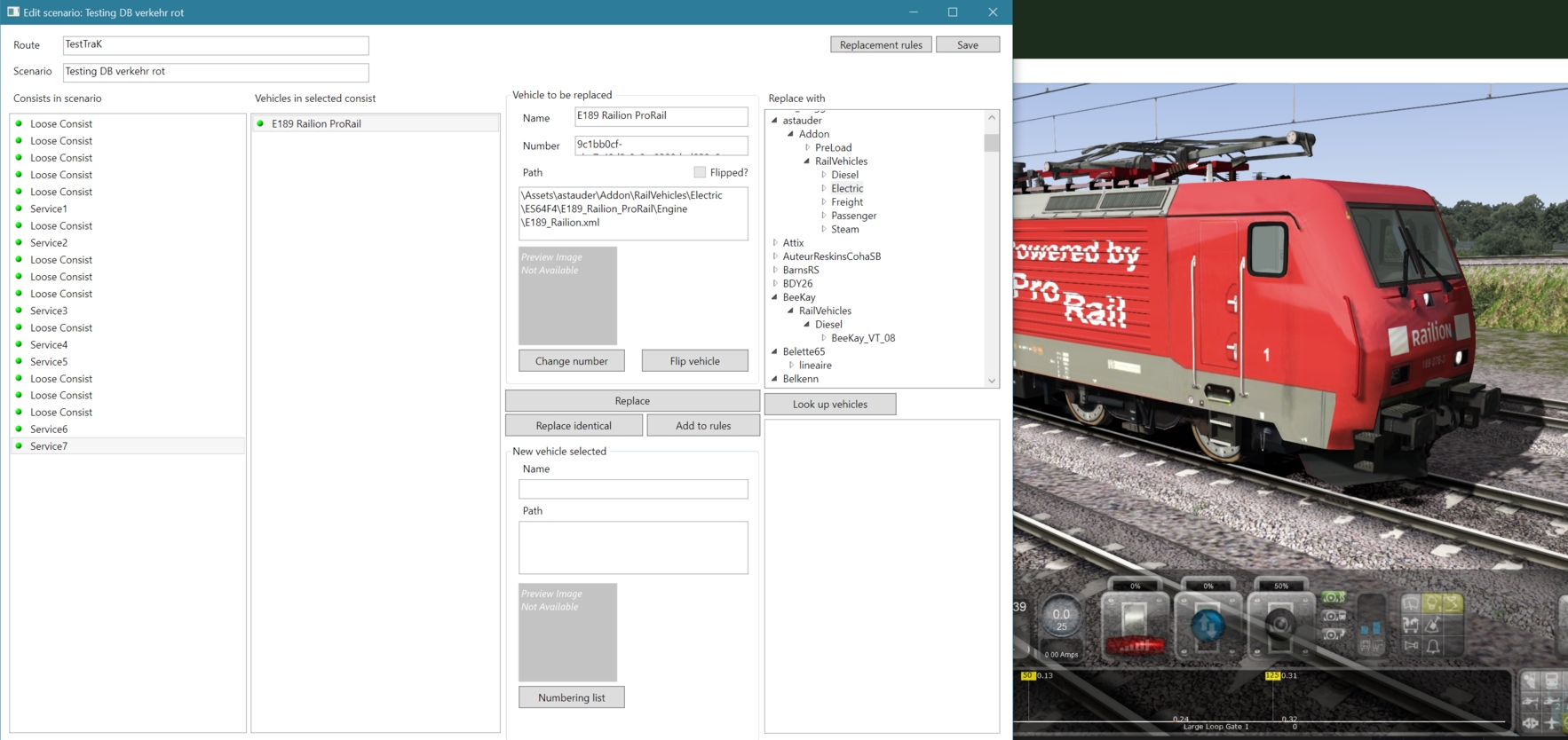Click the blue reverser lever control
The height and width of the screenshot is (740, 1568).
1208,625
